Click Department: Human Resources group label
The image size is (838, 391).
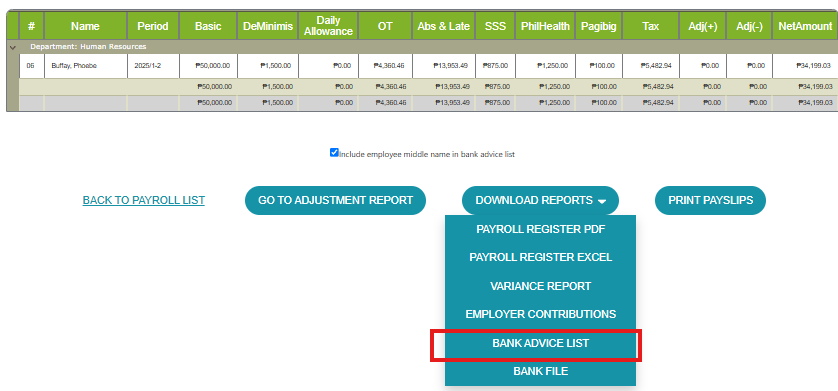(x=88, y=47)
